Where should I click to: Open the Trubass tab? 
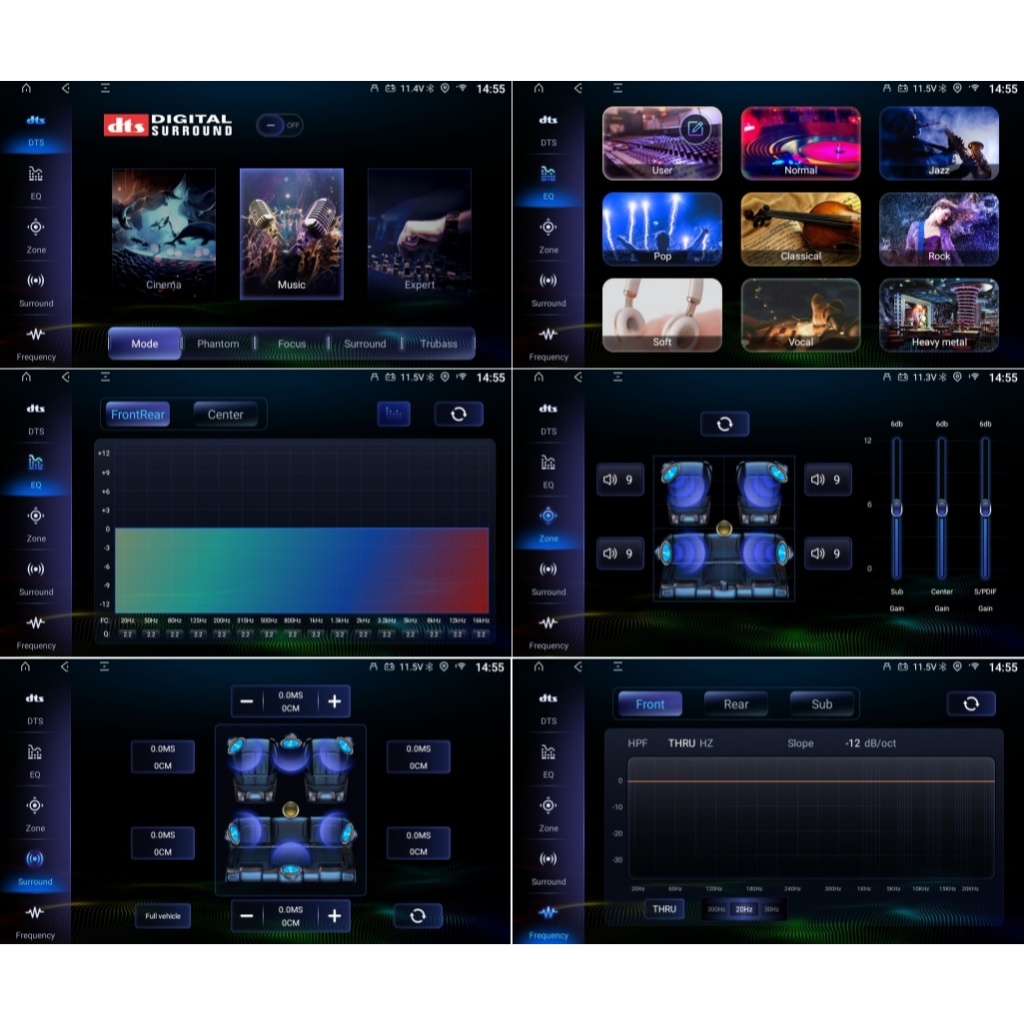click(x=438, y=344)
